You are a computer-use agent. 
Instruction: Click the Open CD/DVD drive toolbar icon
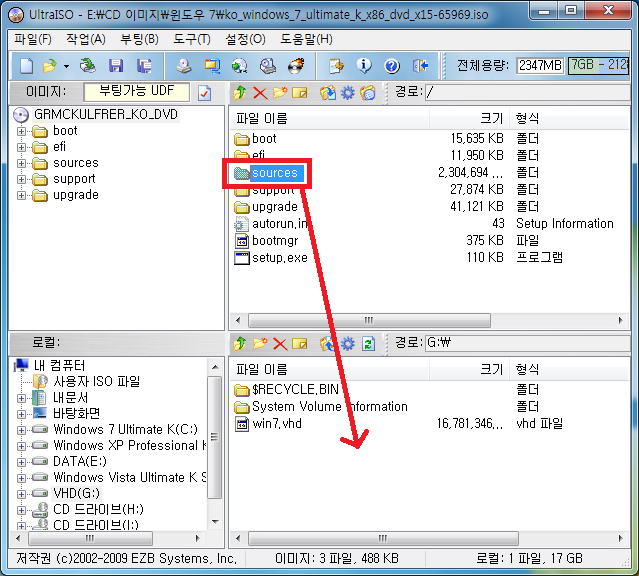point(87,66)
